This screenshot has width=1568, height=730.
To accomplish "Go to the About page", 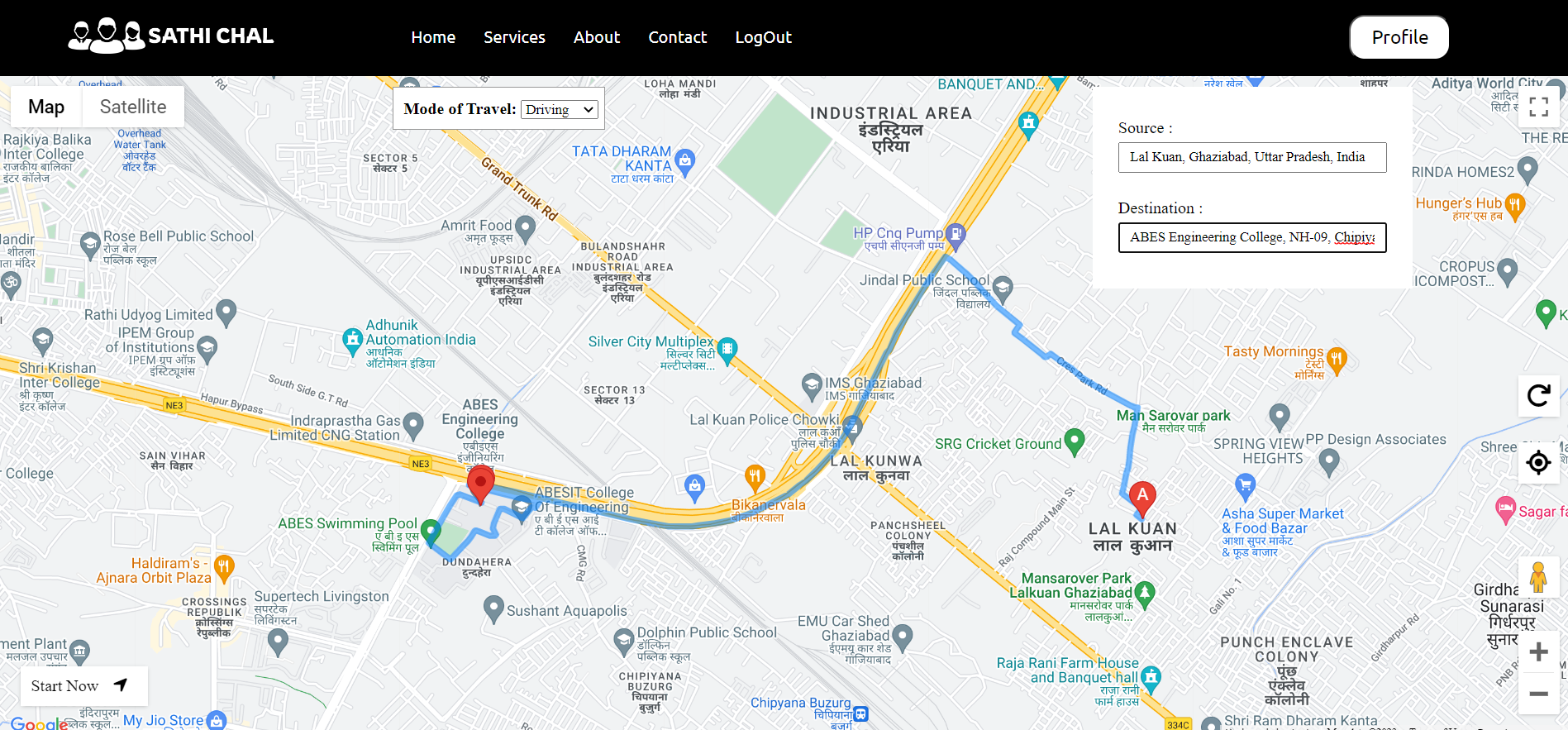I will (596, 37).
